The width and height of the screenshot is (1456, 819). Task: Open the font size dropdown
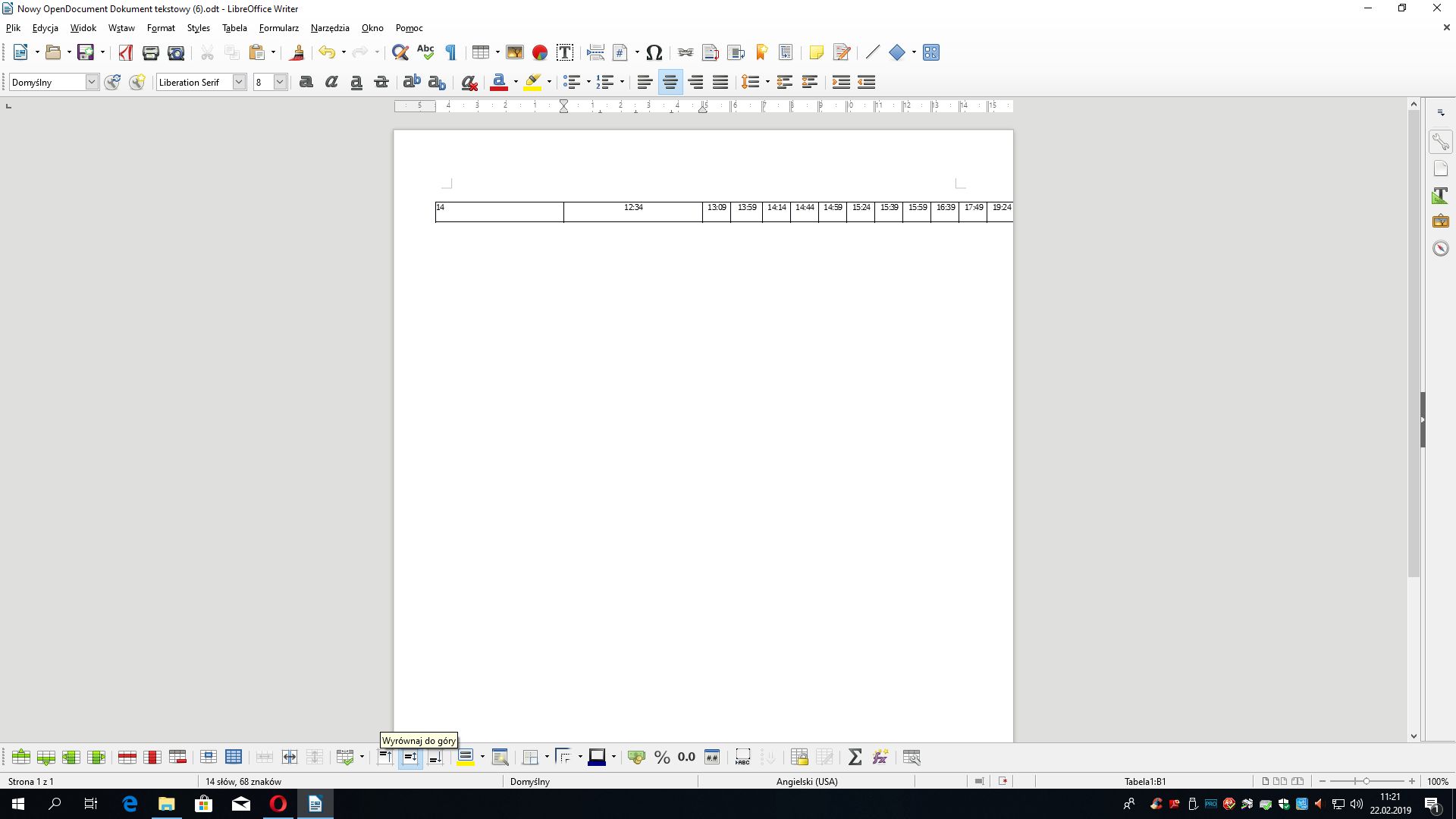point(280,82)
